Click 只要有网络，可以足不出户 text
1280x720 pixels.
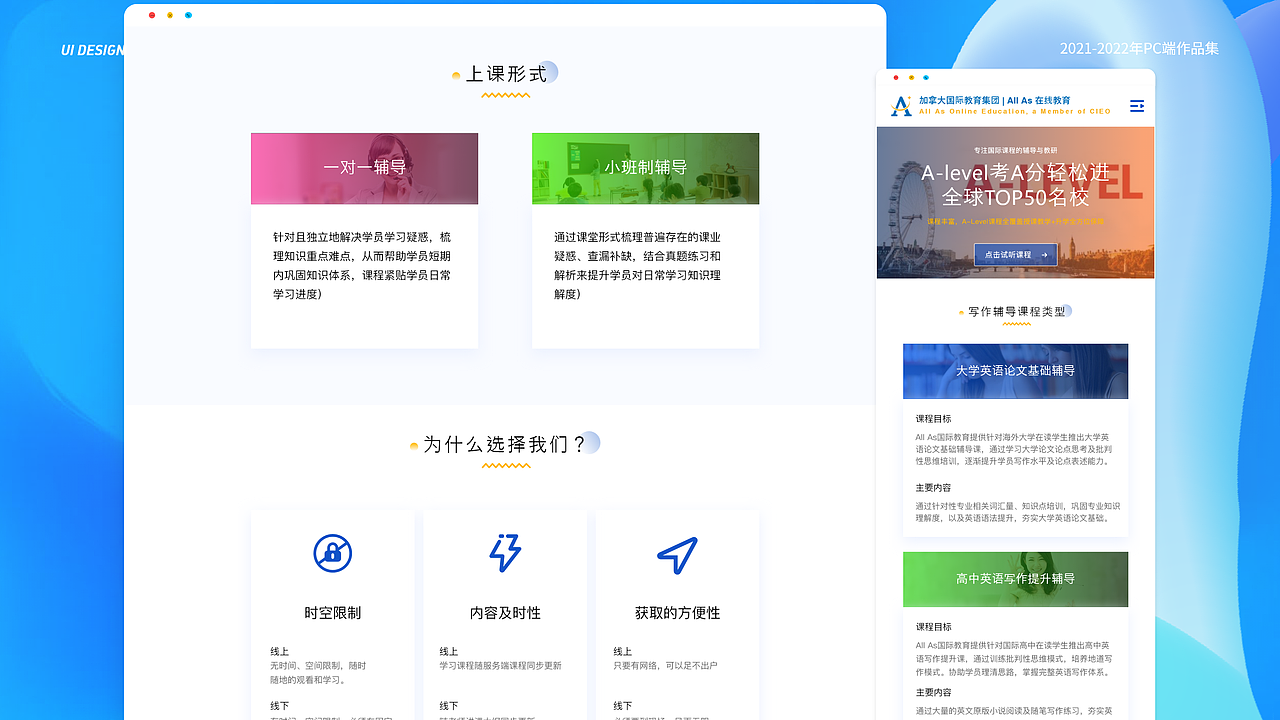665,666
